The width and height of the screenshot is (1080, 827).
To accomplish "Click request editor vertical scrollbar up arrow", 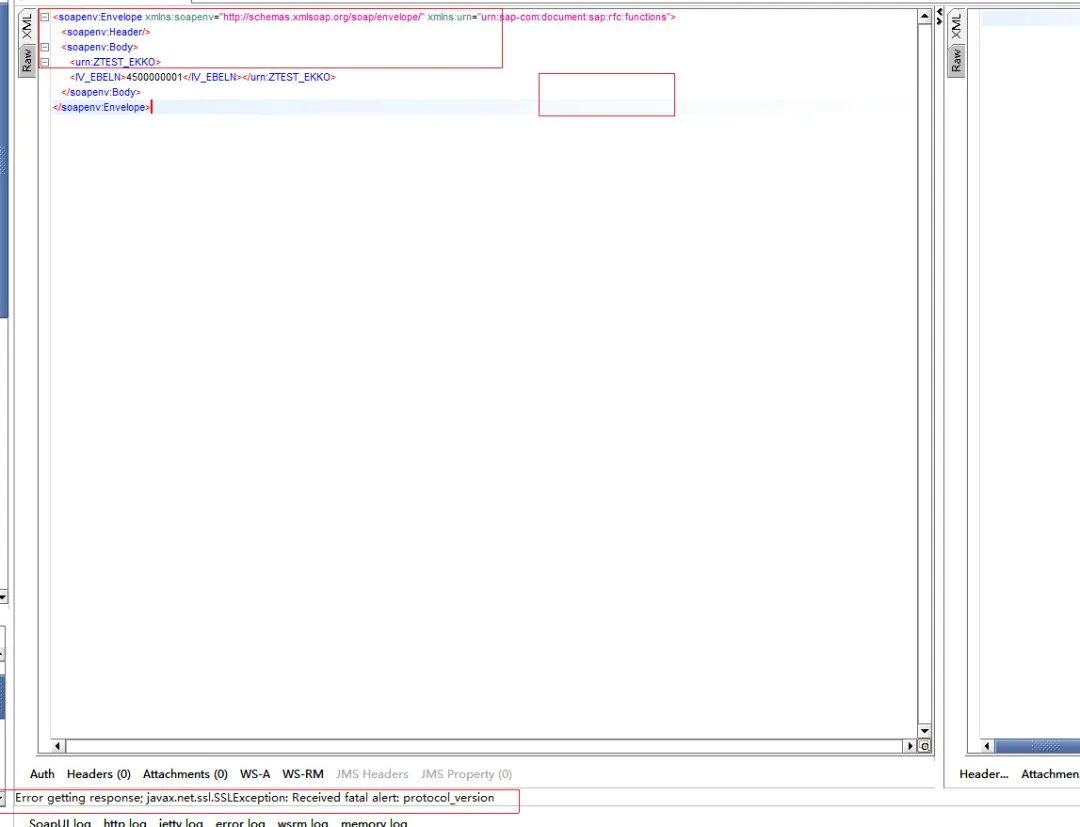I will click(924, 17).
